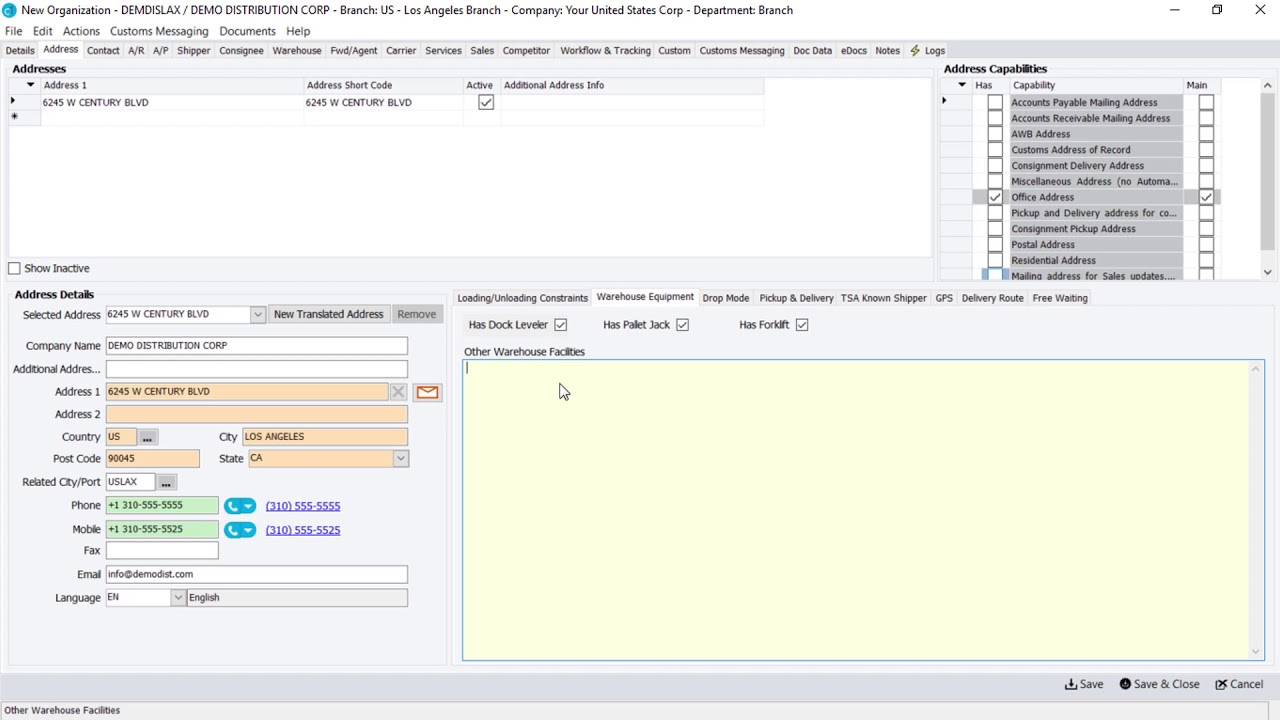1280x720 pixels.
Task: Clear Address 1 with the X icon
Action: (x=398, y=392)
